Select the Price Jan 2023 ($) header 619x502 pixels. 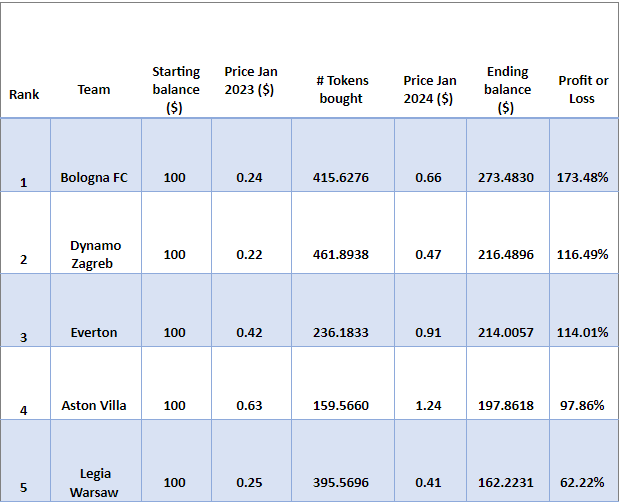pyautogui.click(x=251, y=81)
